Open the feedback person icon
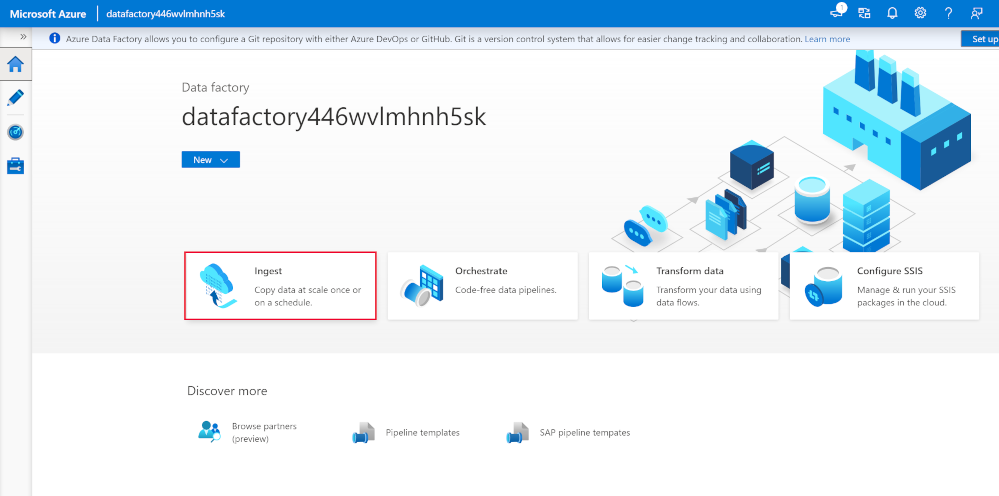999x496 pixels. [x=976, y=13]
